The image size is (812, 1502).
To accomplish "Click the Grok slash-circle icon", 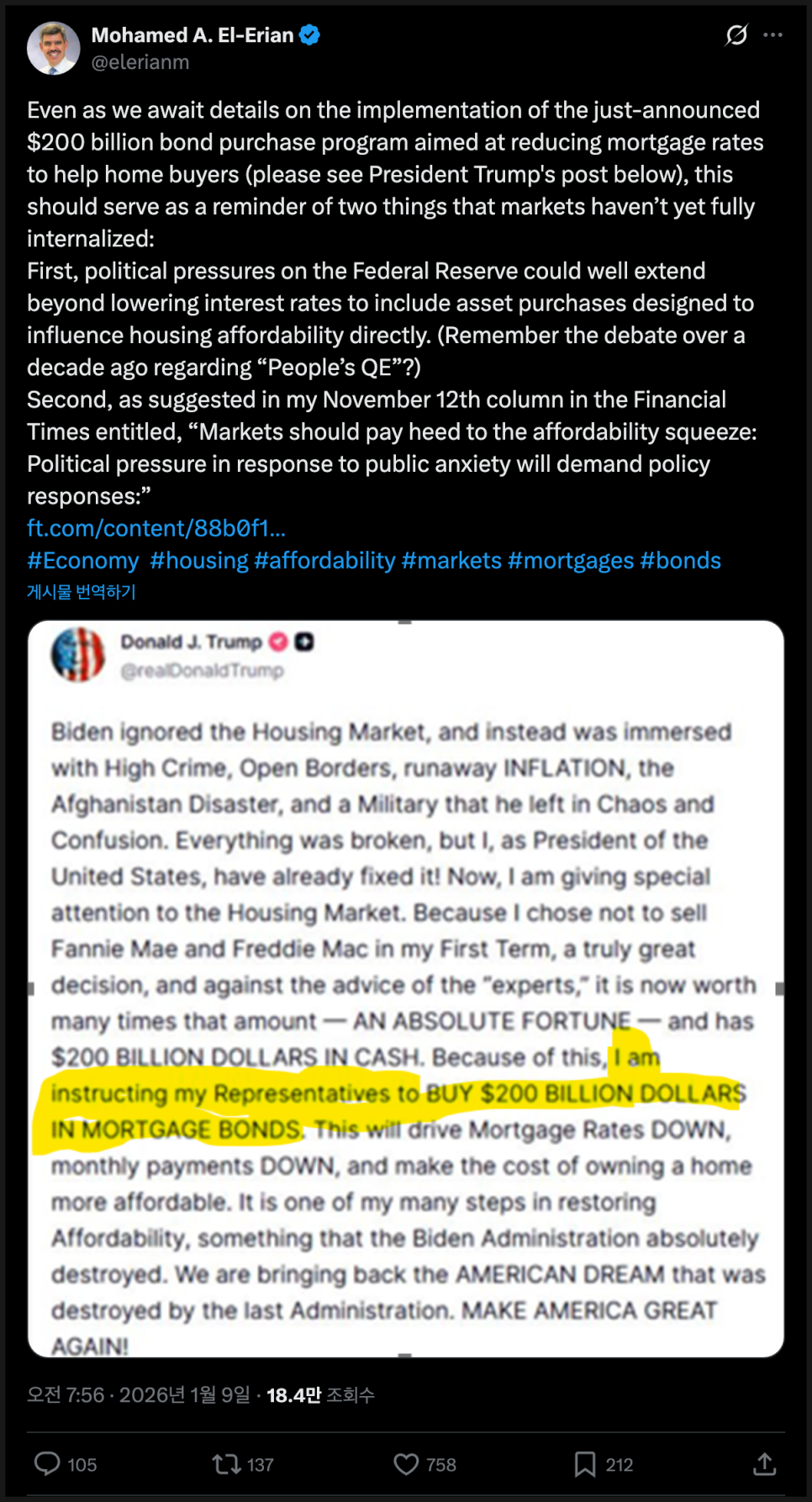I will pyautogui.click(x=736, y=34).
